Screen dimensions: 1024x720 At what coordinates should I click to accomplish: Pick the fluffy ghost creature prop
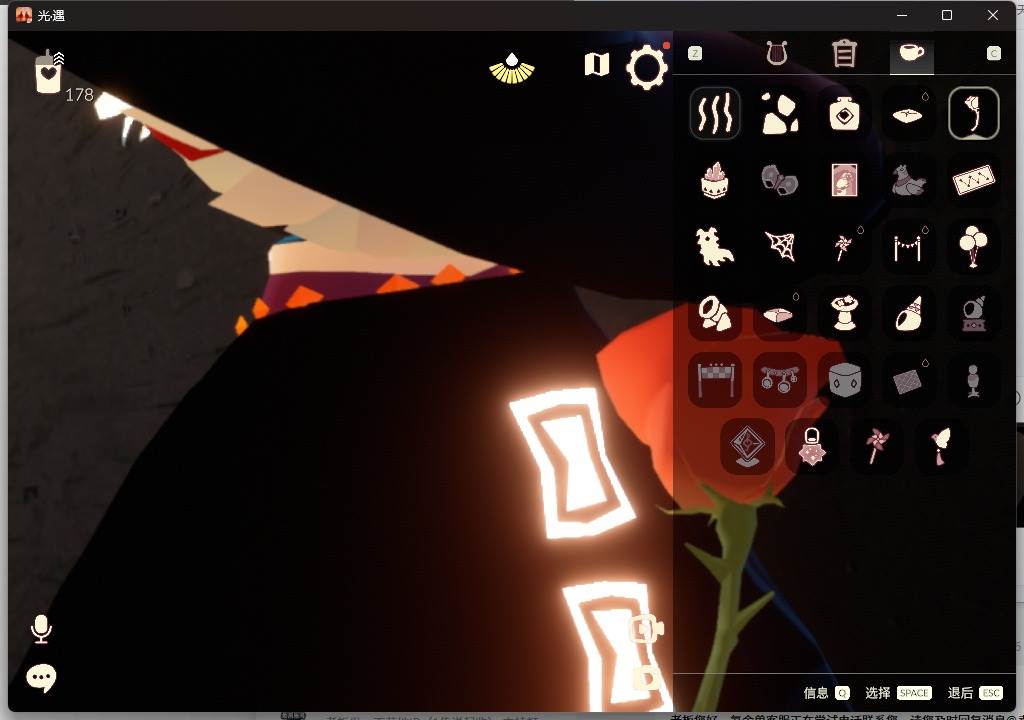click(x=714, y=246)
